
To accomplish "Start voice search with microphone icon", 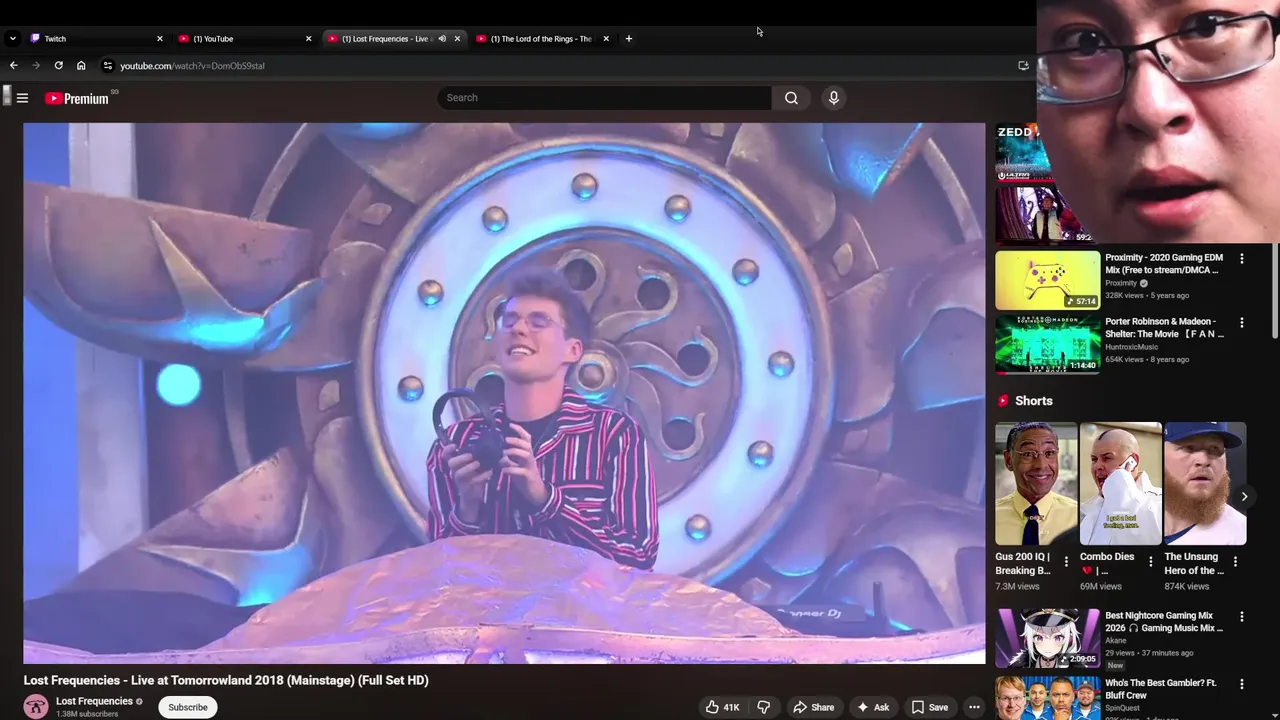I will [833, 98].
